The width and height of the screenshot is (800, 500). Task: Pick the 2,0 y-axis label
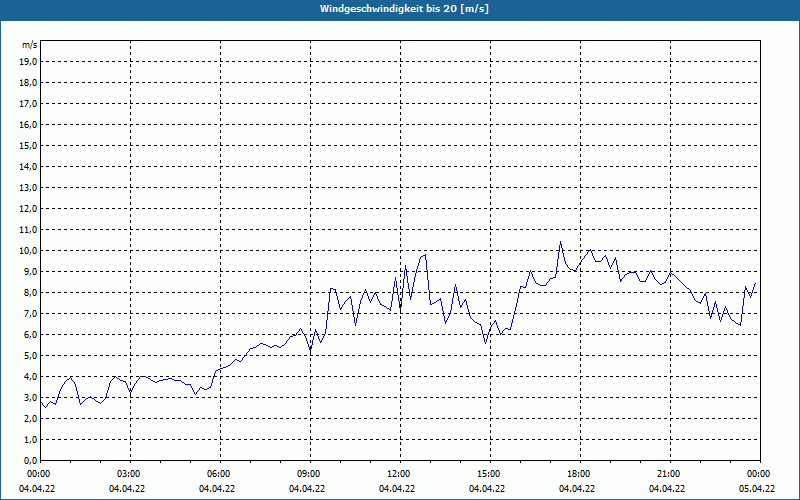[31, 418]
